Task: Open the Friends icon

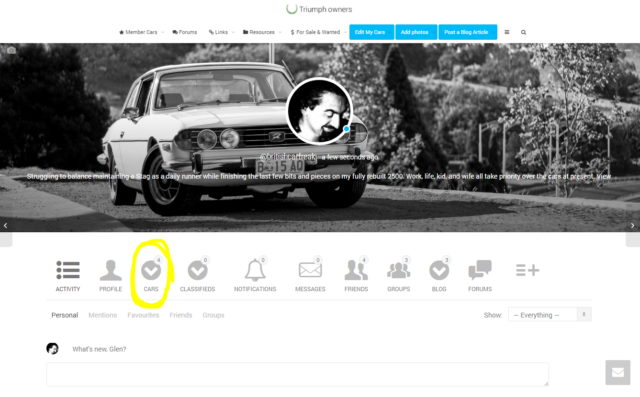Action: click(356, 270)
